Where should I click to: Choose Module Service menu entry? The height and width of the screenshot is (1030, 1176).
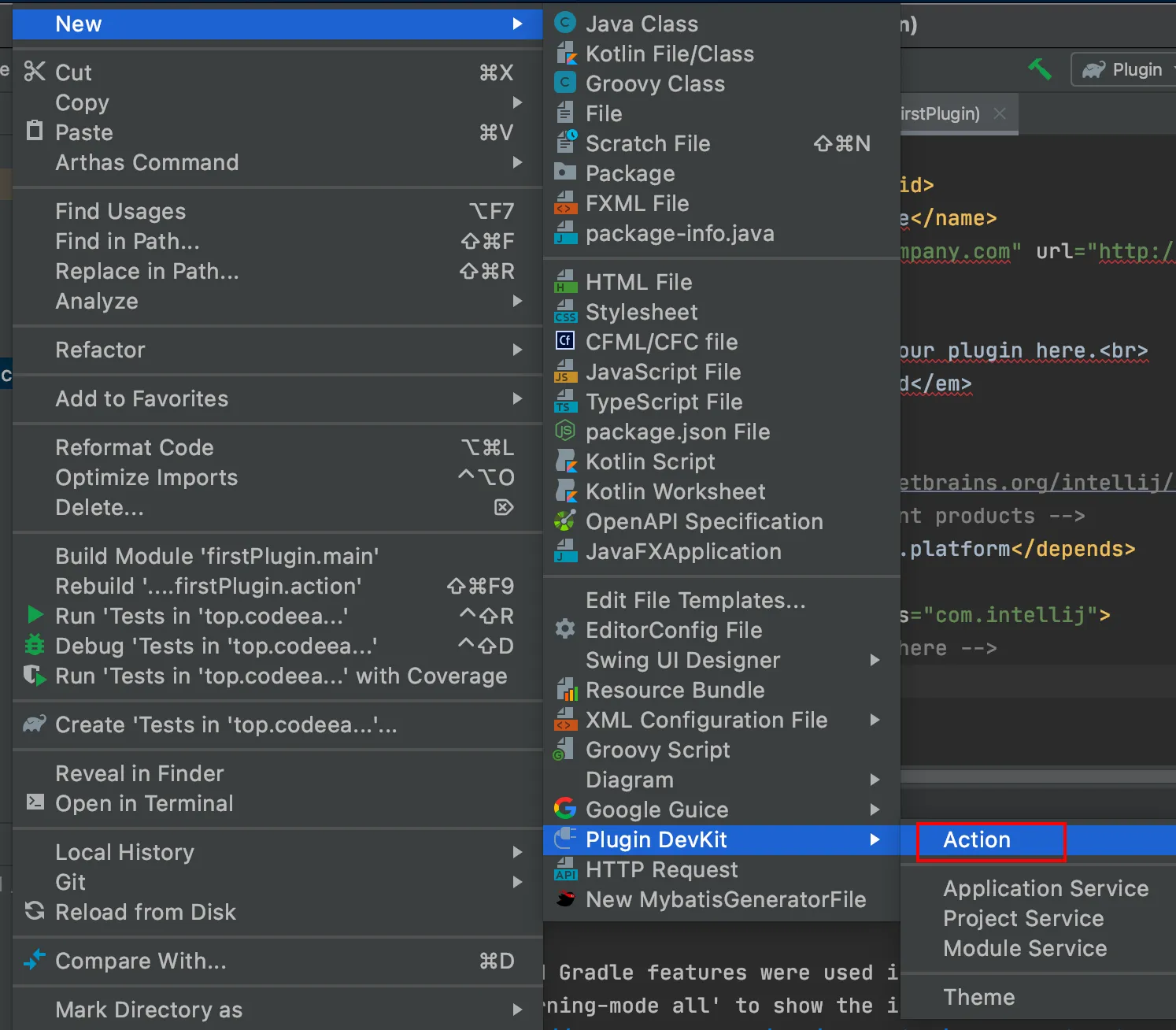[x=1037, y=948]
